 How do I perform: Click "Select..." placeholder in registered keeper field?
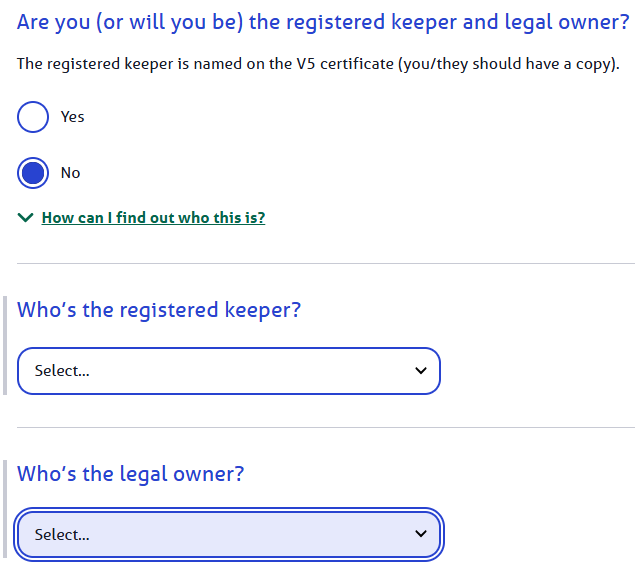coord(62,371)
